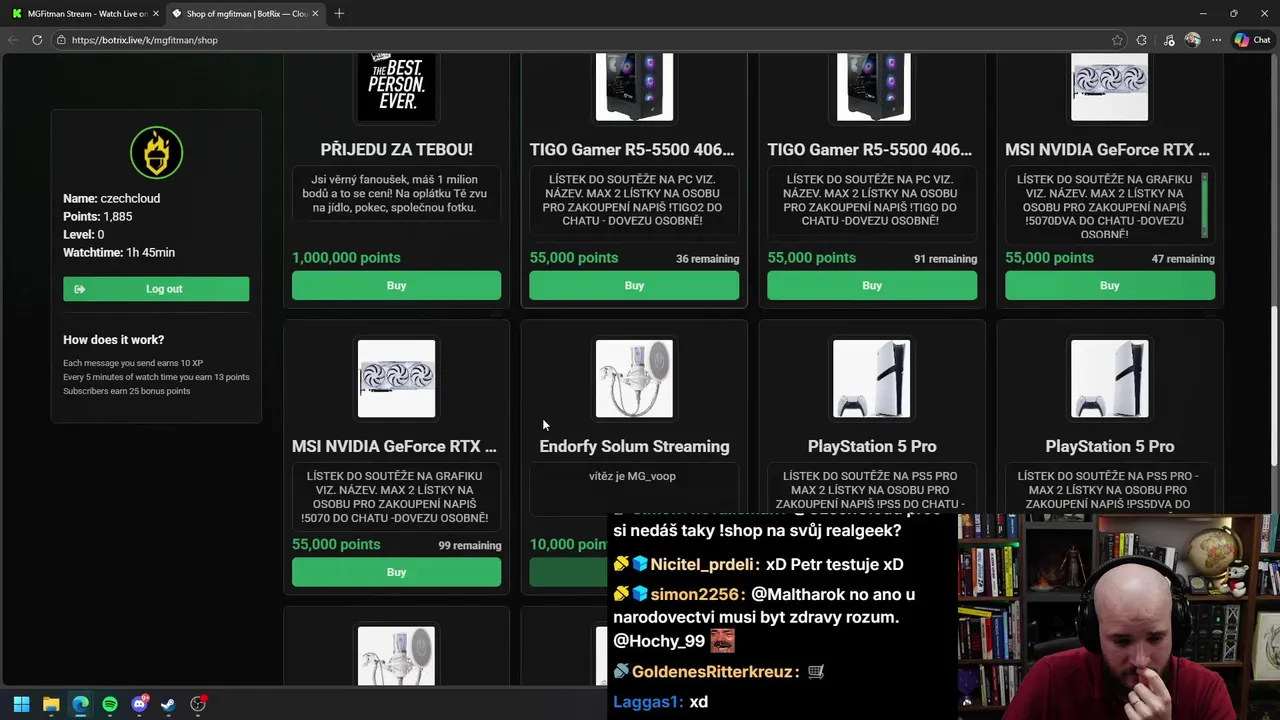Click the 'Name: czechcloud' line
The image size is (1280, 720).
click(x=111, y=199)
